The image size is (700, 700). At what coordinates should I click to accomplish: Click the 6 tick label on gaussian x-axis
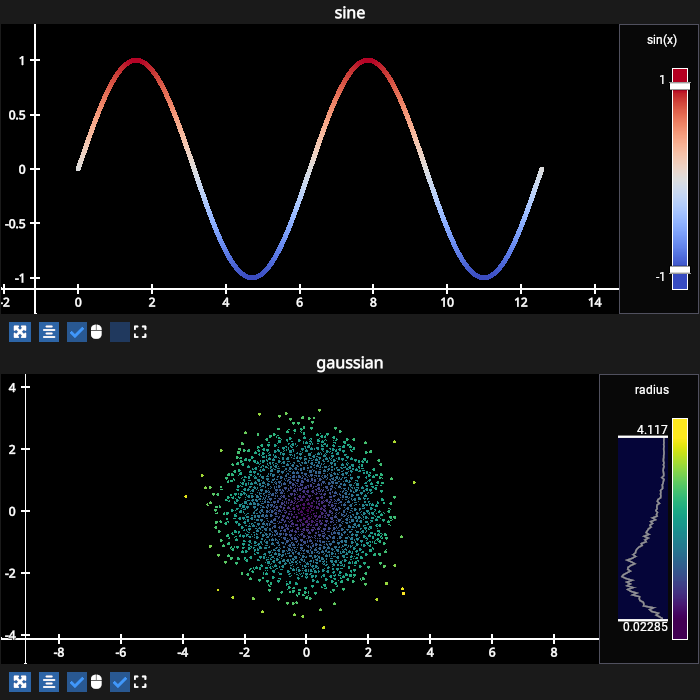click(492, 653)
